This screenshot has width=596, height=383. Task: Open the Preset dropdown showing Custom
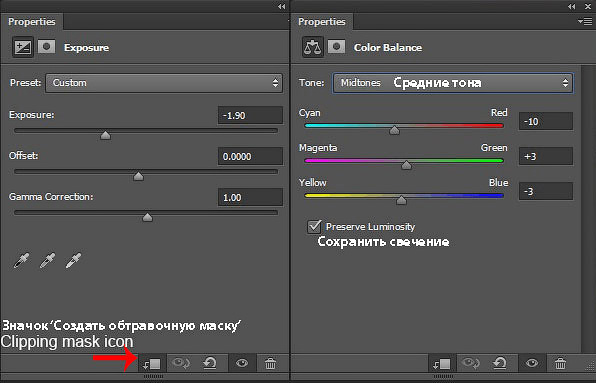point(164,83)
